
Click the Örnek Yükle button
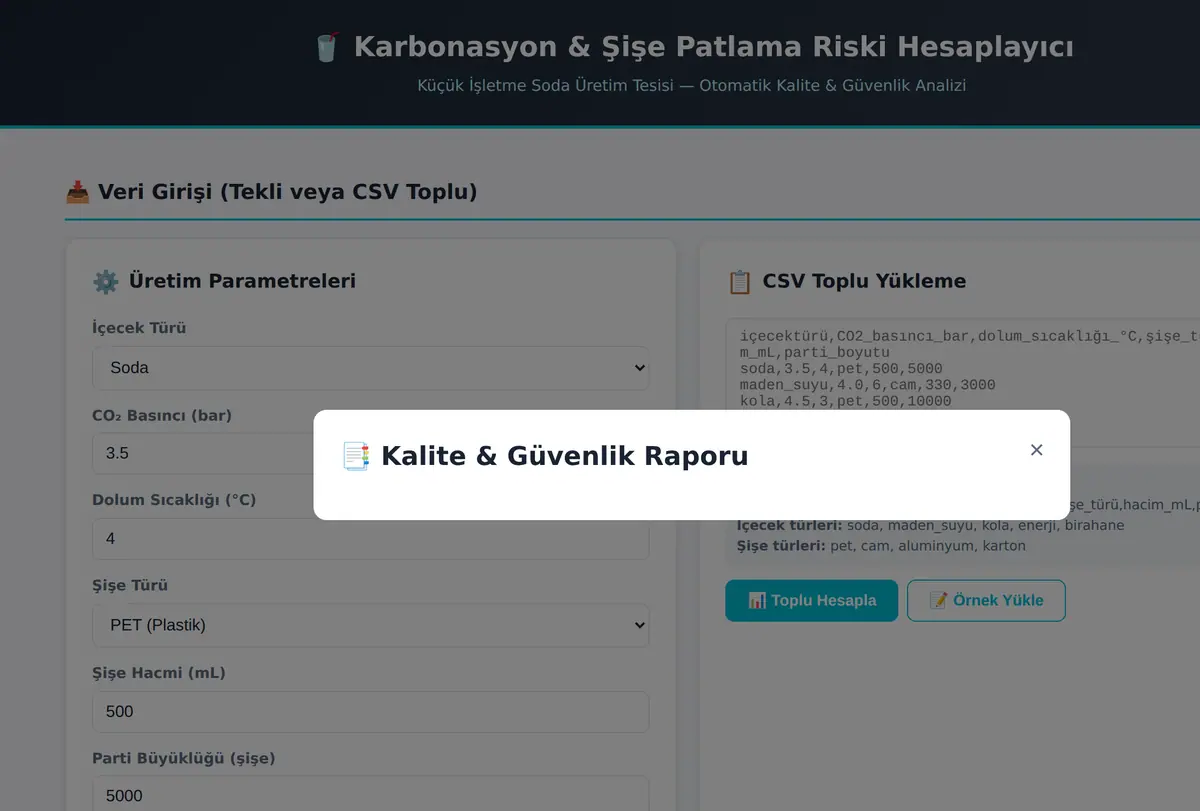[986, 601]
